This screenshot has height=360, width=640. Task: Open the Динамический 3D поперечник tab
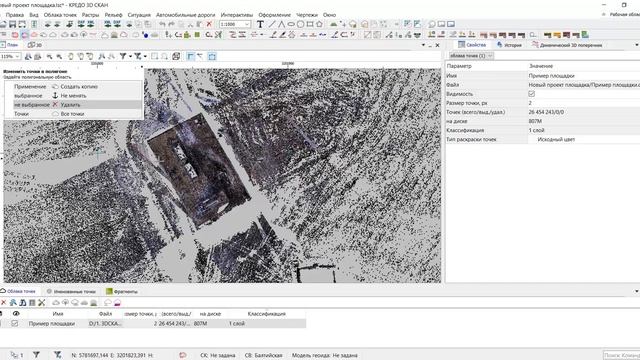point(567,44)
